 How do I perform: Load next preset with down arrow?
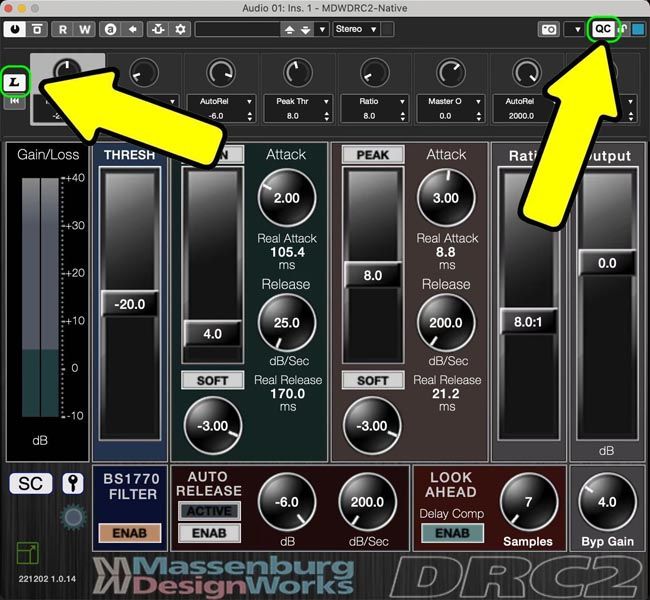coord(306,29)
